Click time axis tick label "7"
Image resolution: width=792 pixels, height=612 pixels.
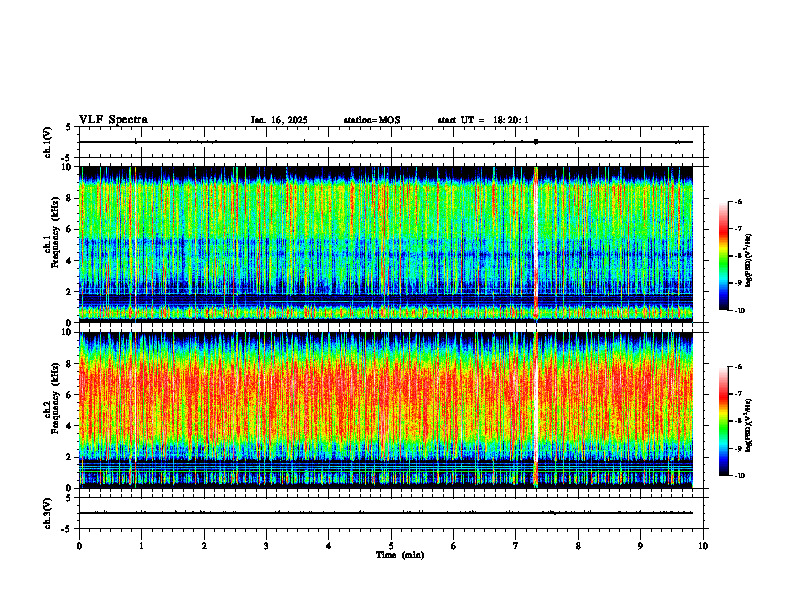(516, 546)
